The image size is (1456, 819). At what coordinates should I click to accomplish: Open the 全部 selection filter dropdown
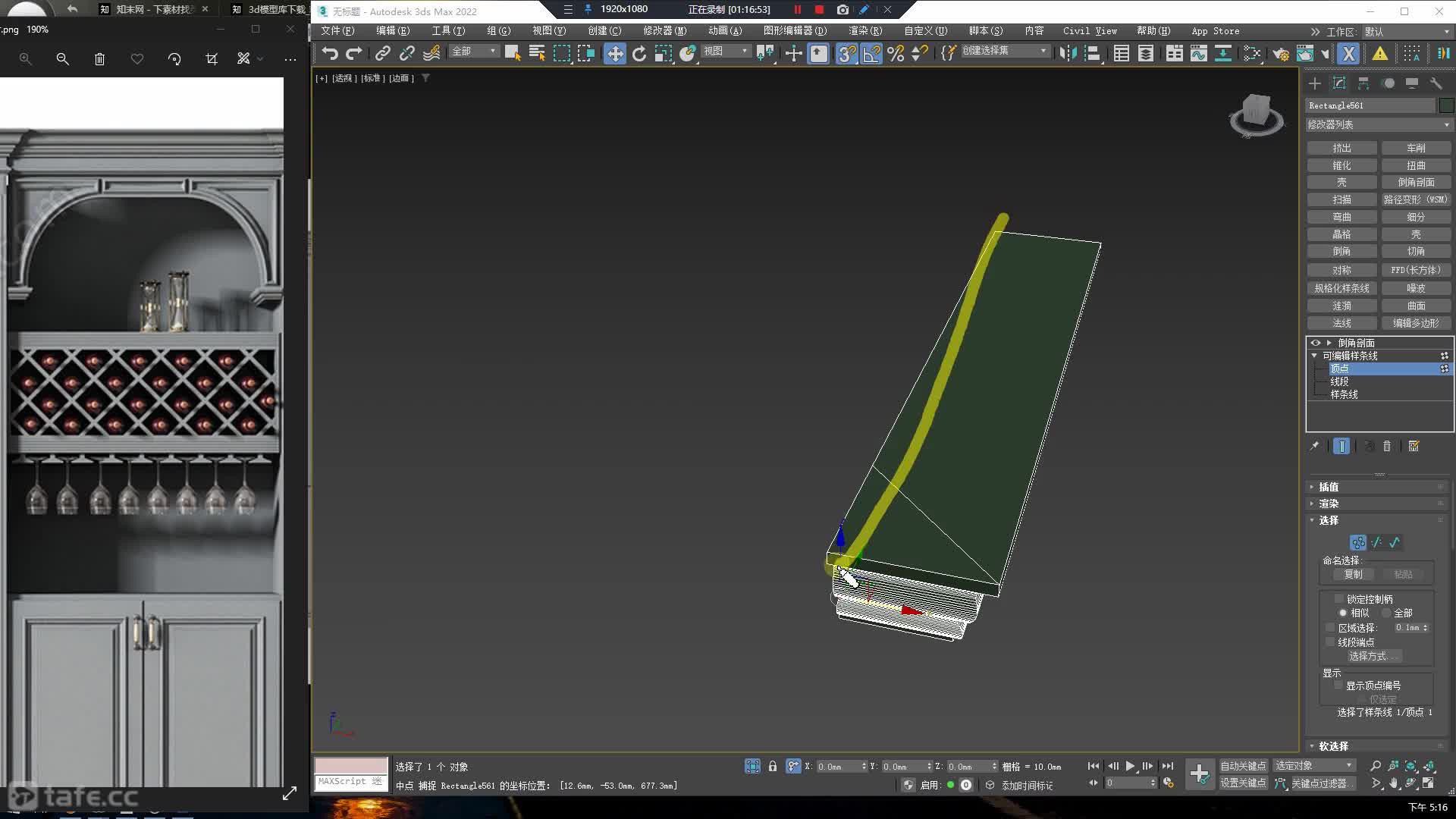point(474,51)
